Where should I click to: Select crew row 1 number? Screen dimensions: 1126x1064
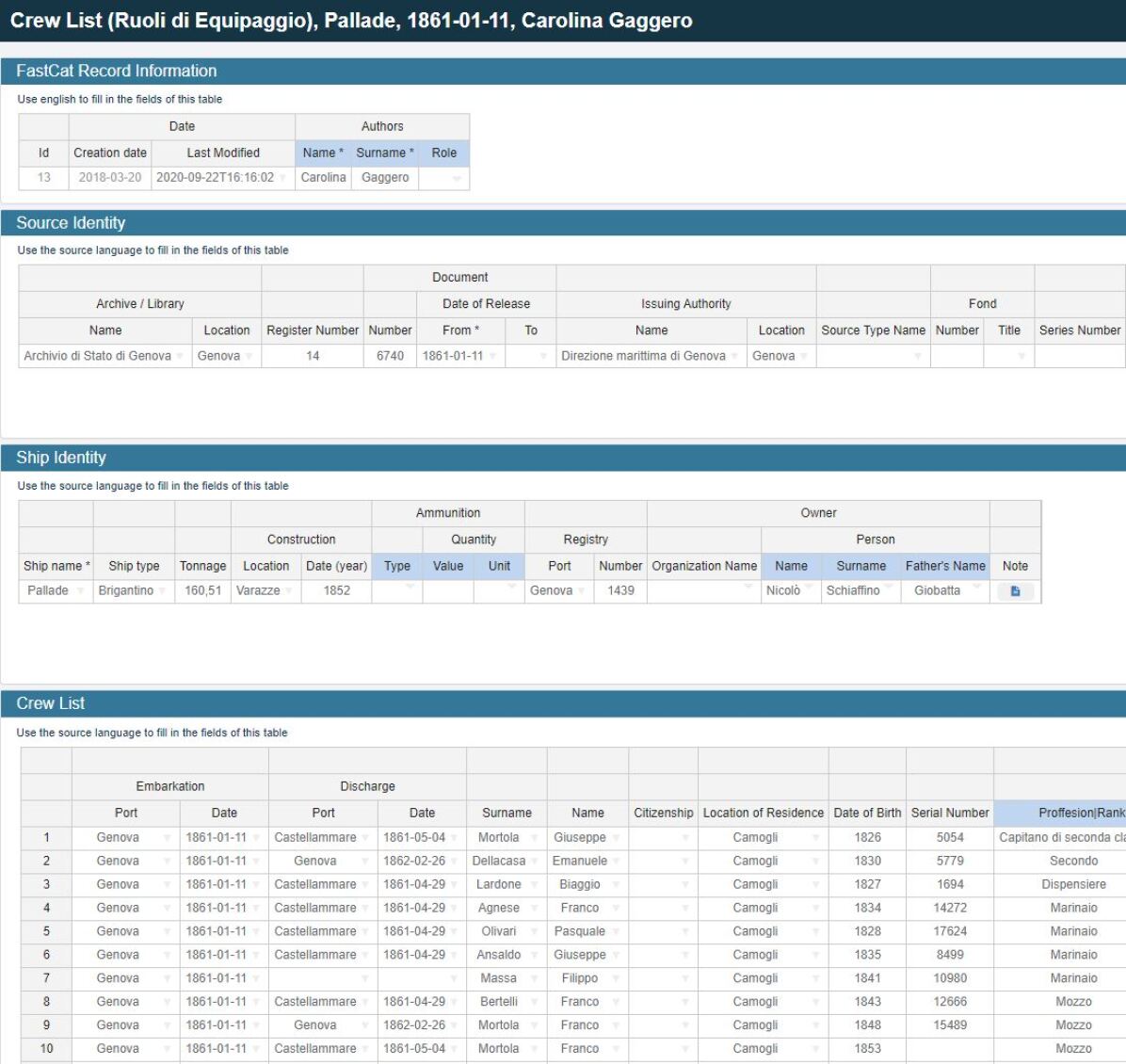pyautogui.click(x=46, y=837)
